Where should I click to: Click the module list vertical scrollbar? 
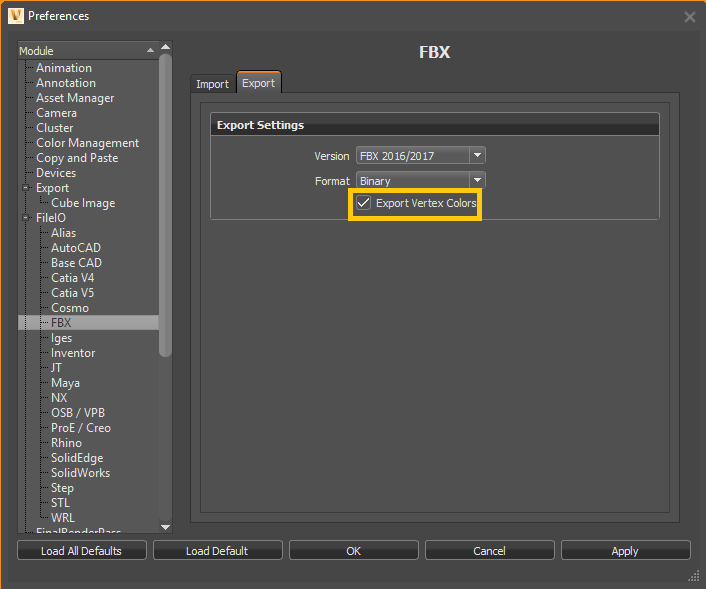tap(166, 200)
